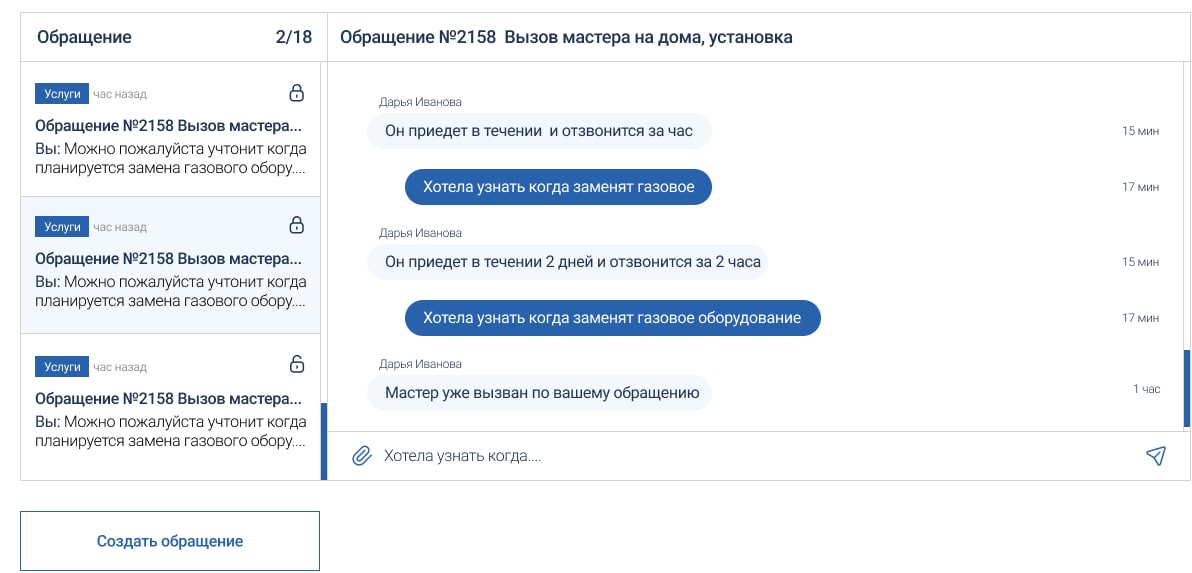Click the "Услуги" tag beside the open padlock
The width and height of the screenshot is (1192, 573).
click(x=62, y=366)
